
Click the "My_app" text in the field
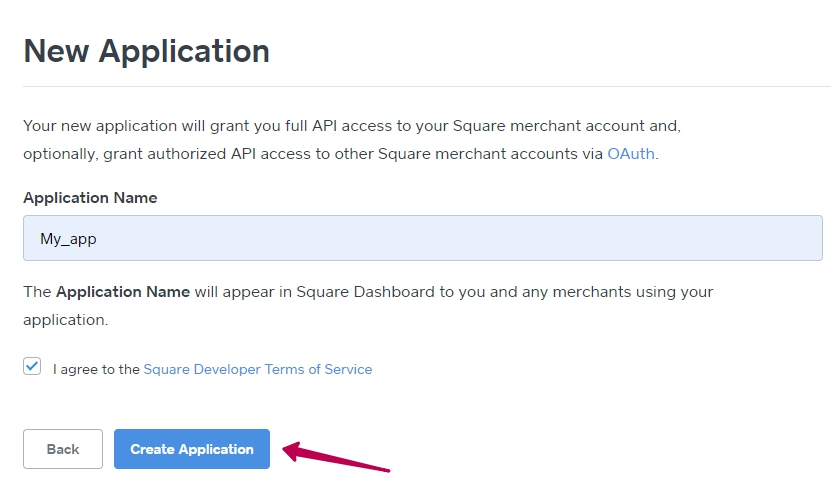click(x=68, y=239)
